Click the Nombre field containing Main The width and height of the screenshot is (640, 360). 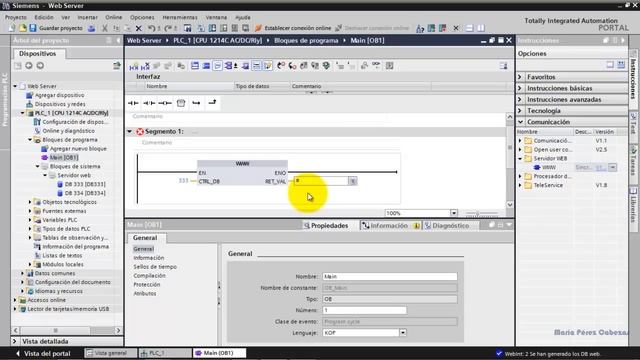tap(389, 277)
